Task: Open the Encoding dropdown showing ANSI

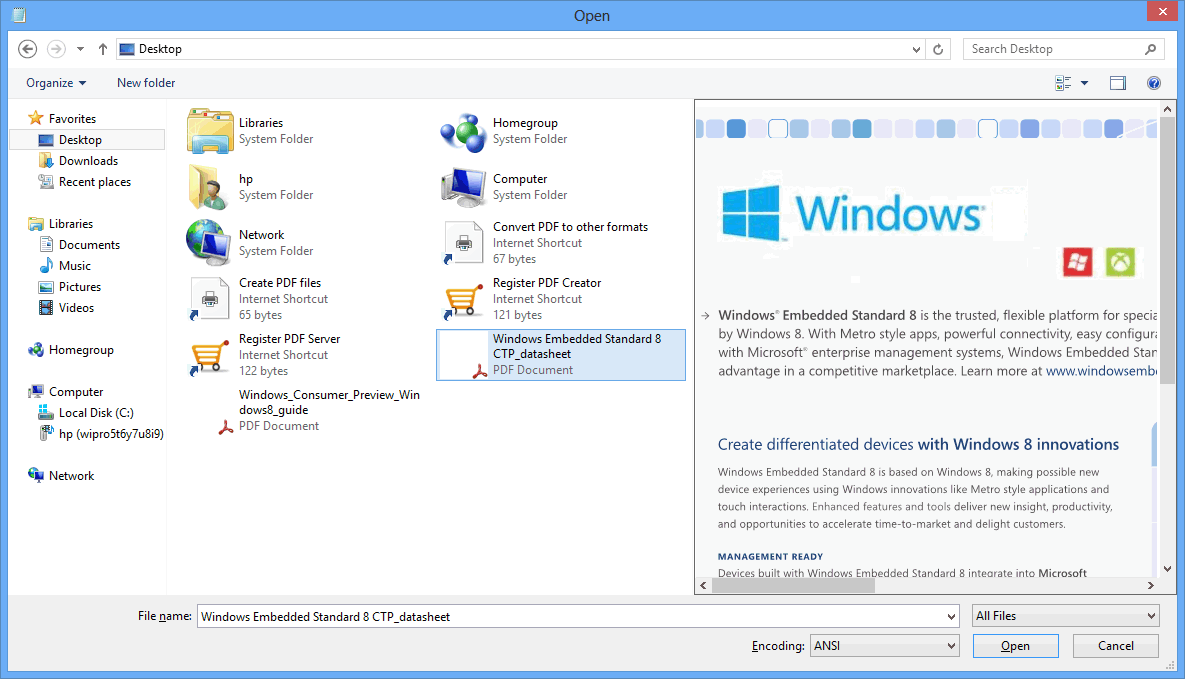Action: (884, 645)
